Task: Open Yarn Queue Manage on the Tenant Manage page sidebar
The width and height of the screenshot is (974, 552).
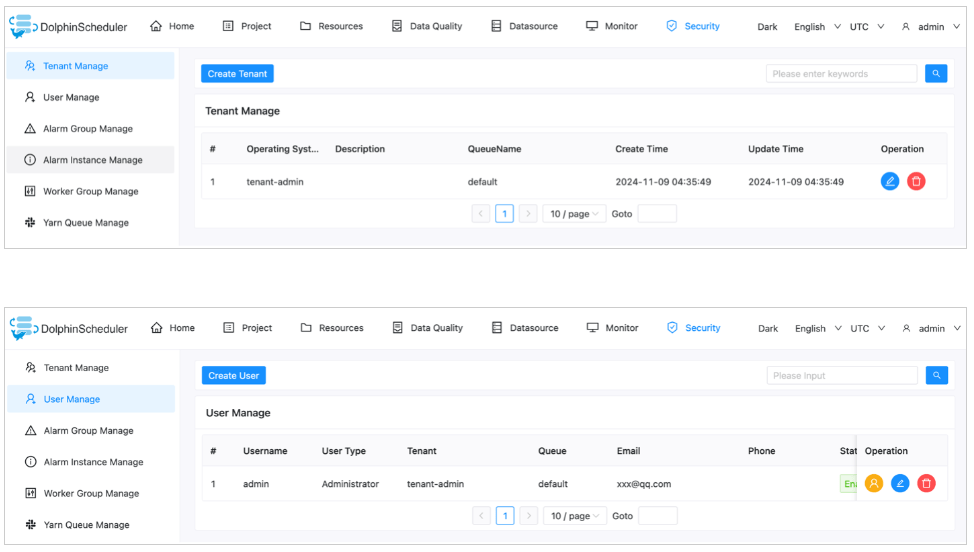Action: click(x=85, y=223)
